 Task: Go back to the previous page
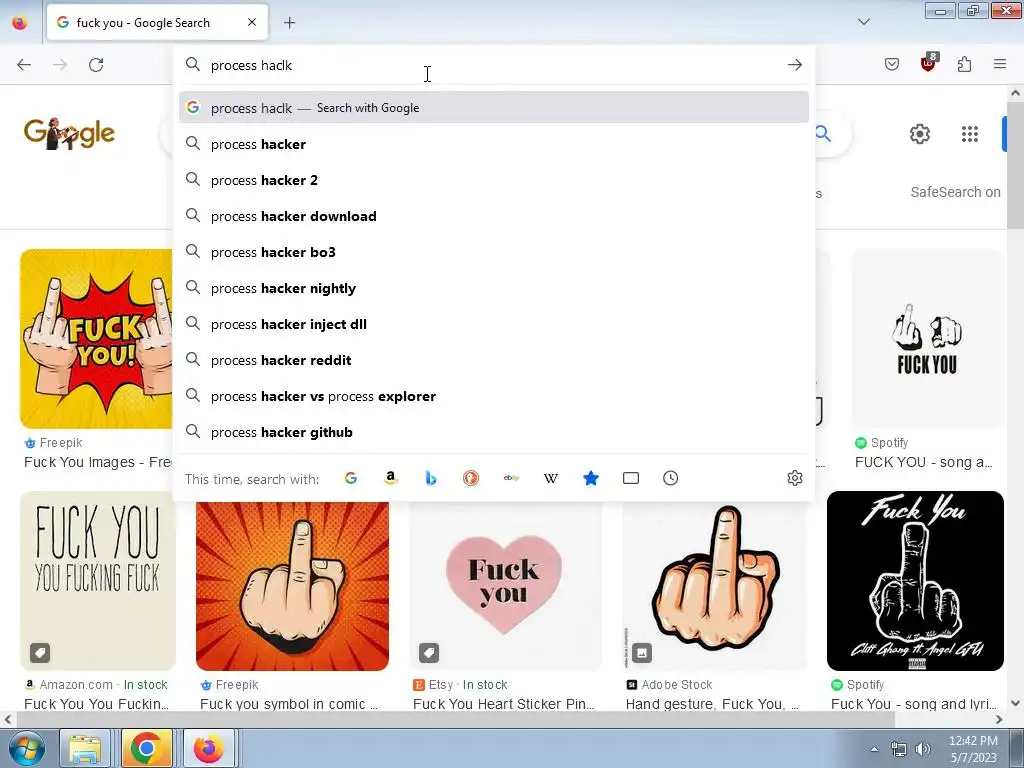(24, 65)
